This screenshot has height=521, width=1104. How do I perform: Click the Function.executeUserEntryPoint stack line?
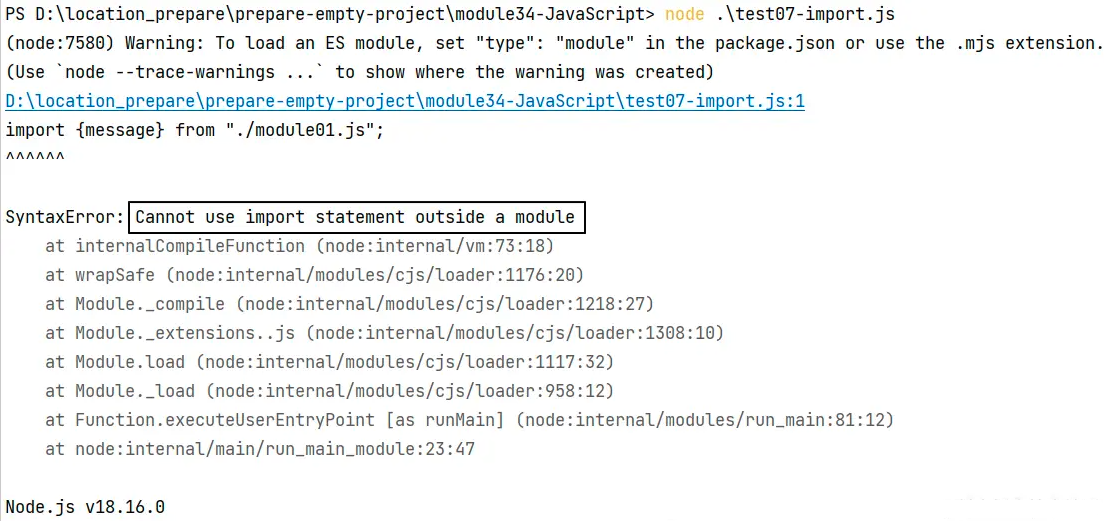click(470, 420)
